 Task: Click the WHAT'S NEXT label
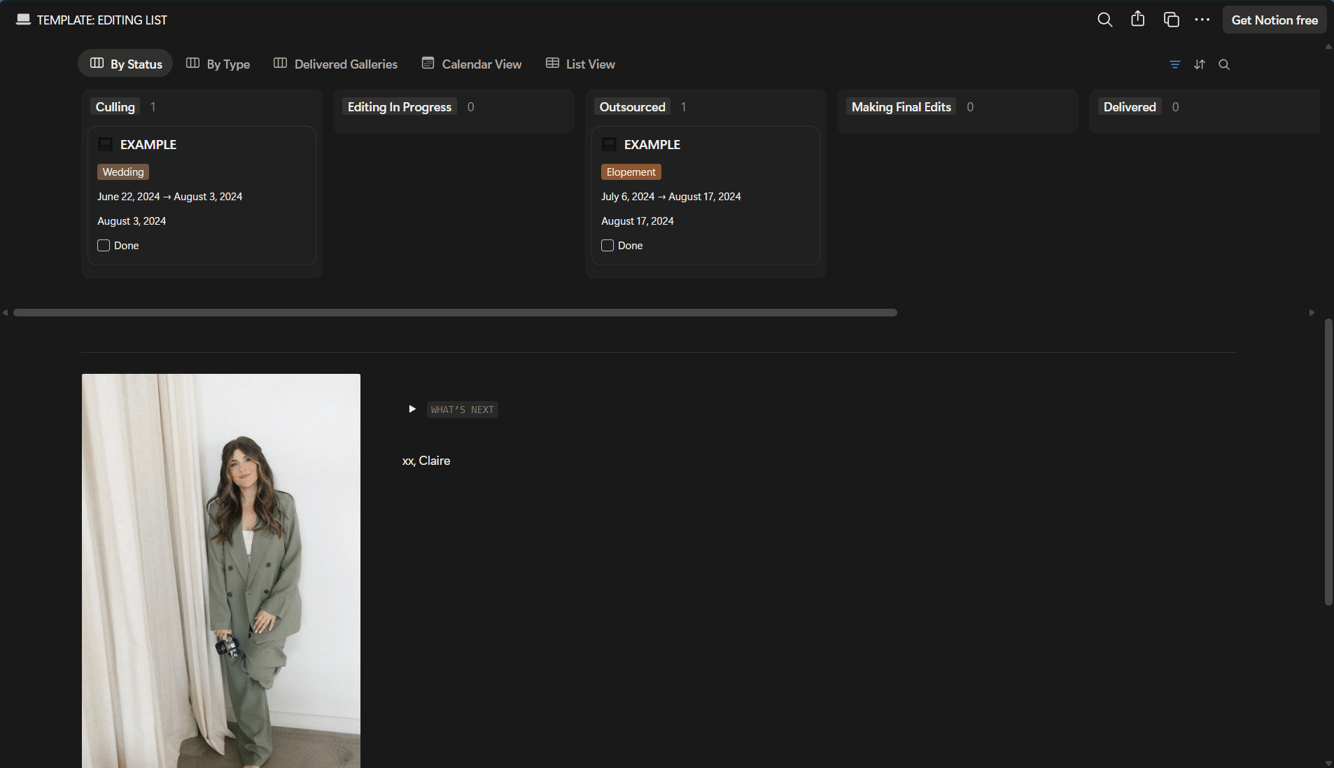[462, 410]
